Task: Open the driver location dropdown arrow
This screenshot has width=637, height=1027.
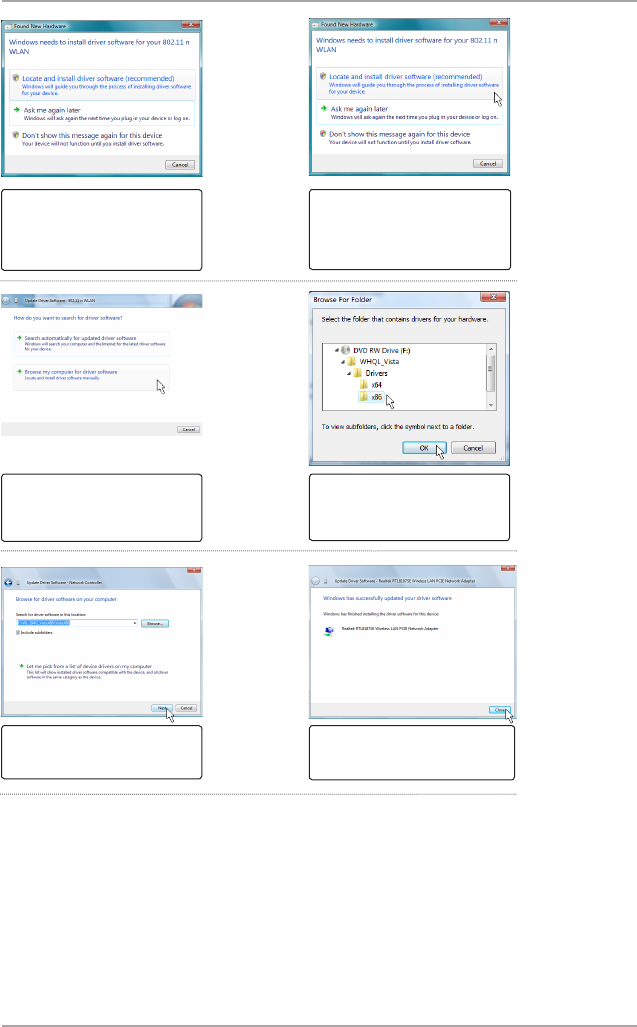Action: point(135,623)
